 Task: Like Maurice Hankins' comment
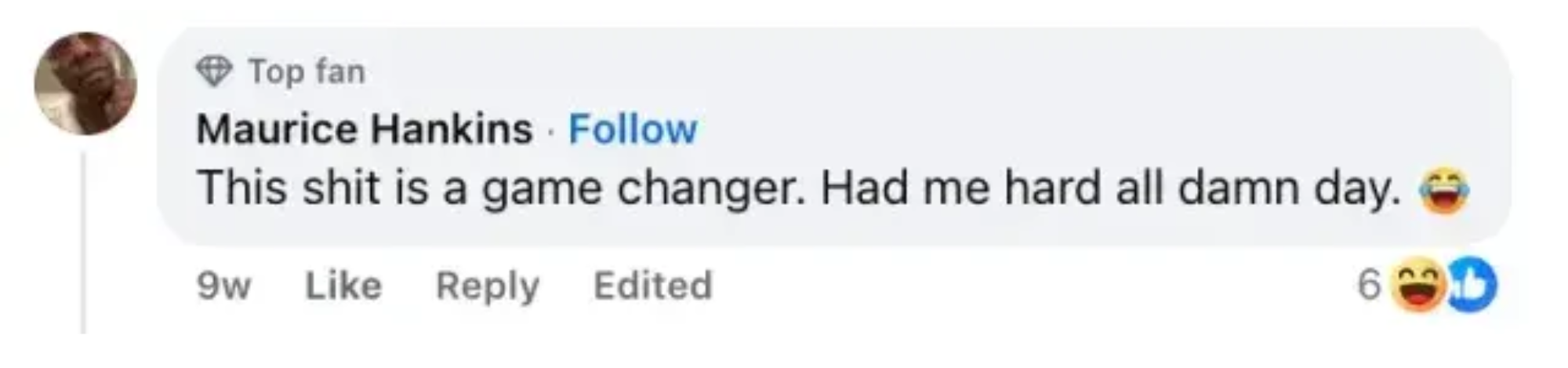pos(343,286)
